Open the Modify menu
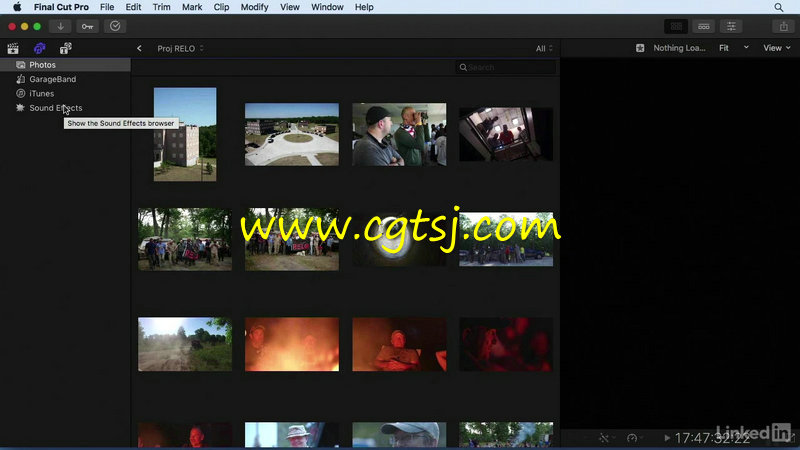 point(254,7)
